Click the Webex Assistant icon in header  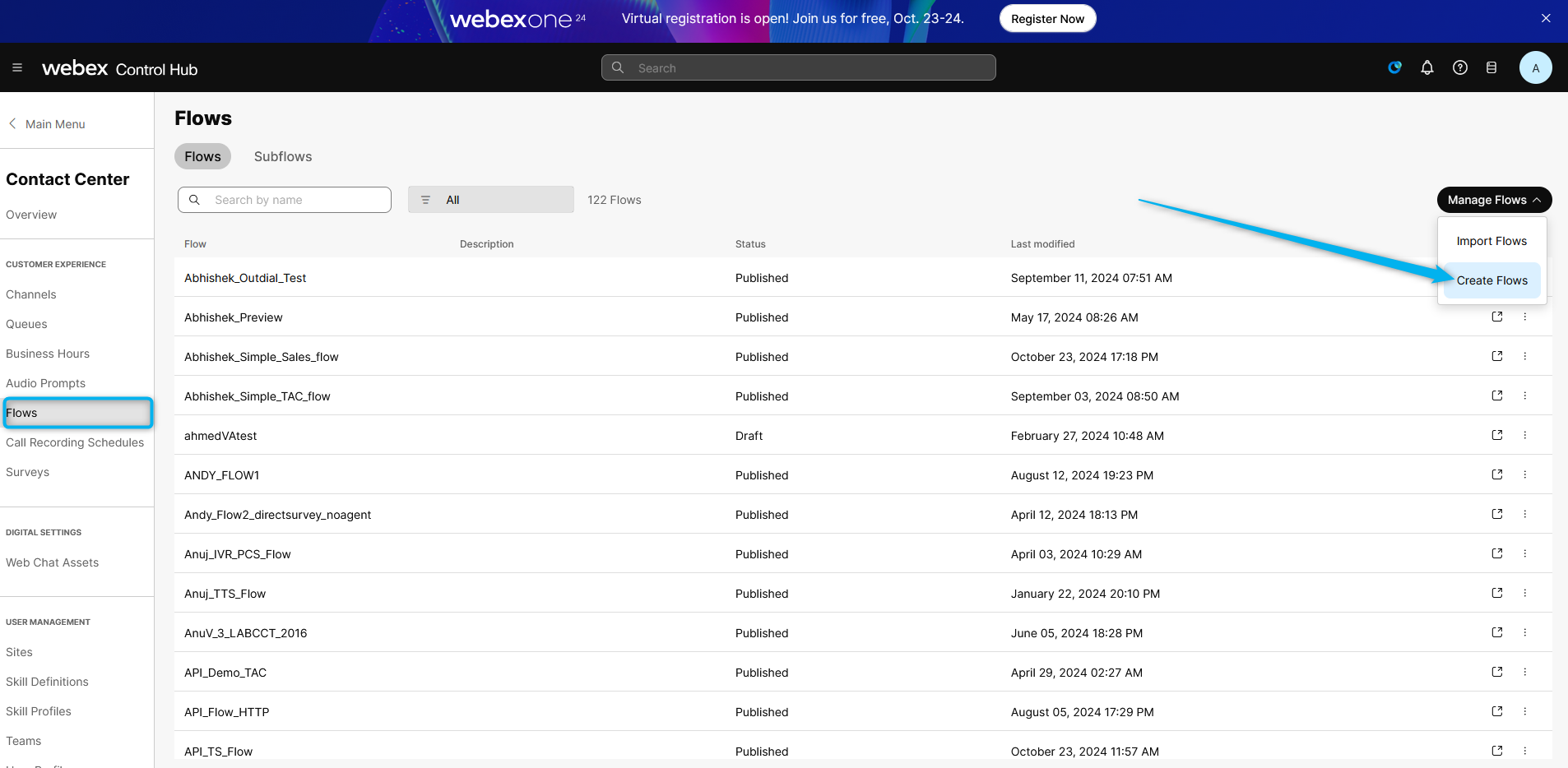click(x=1394, y=67)
